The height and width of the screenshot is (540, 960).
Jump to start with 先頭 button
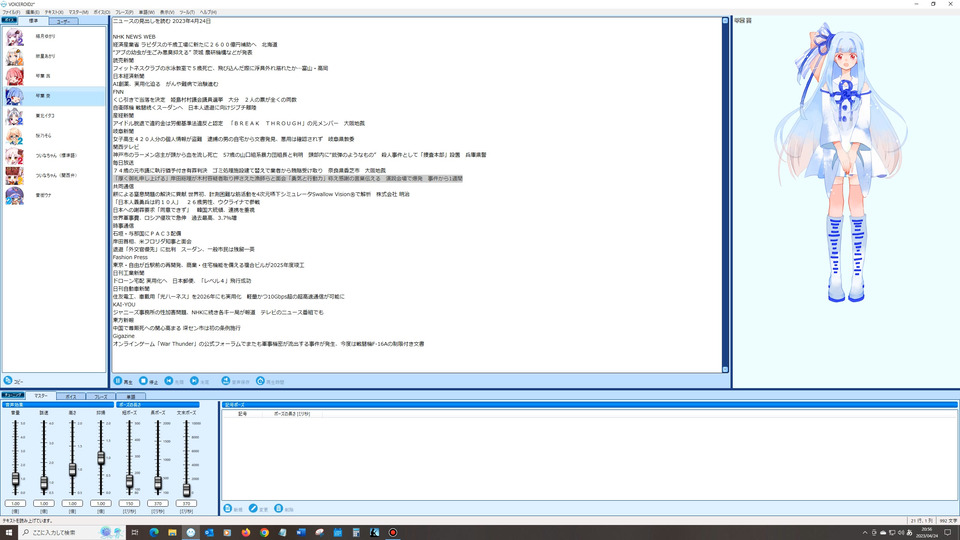pyautogui.click(x=174, y=381)
